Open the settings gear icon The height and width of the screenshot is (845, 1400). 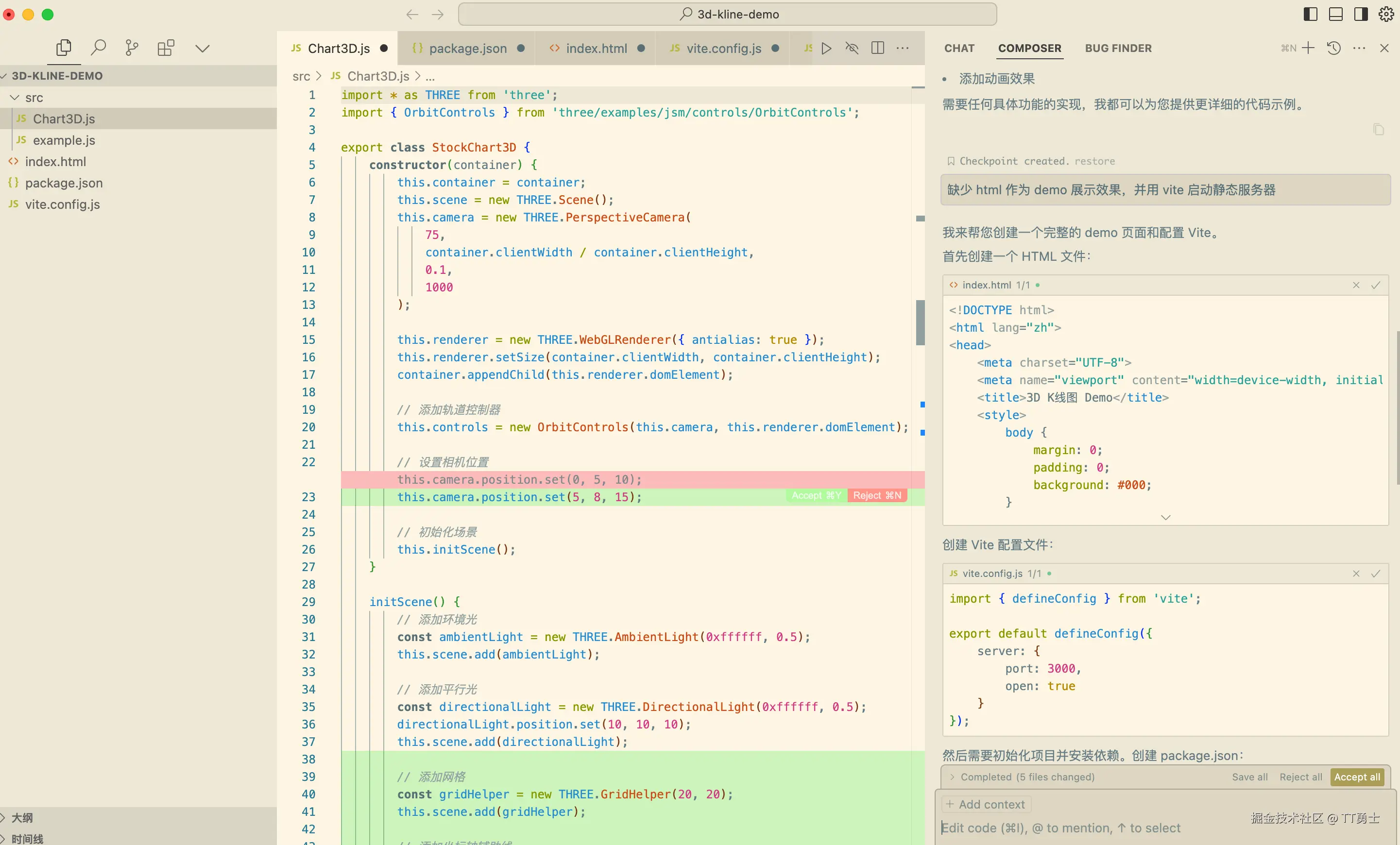[1386, 14]
